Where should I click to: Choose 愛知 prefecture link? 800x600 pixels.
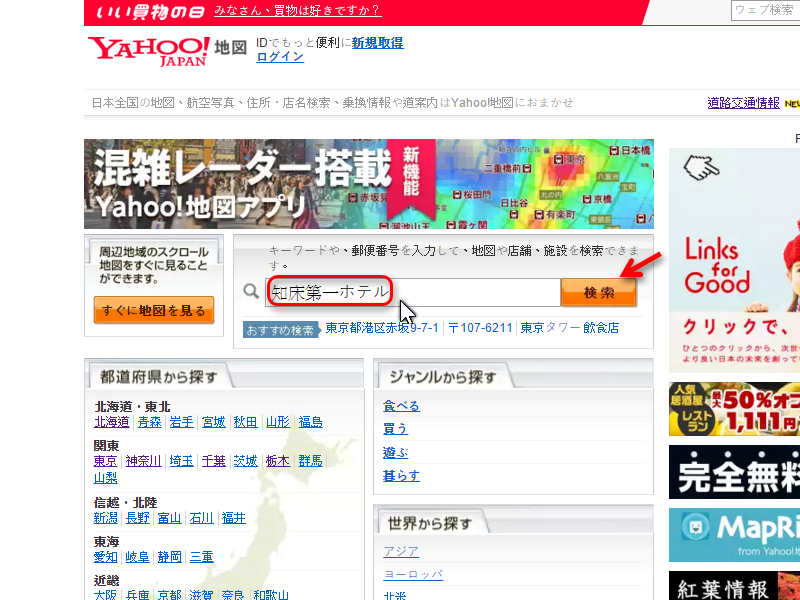pyautogui.click(x=106, y=557)
